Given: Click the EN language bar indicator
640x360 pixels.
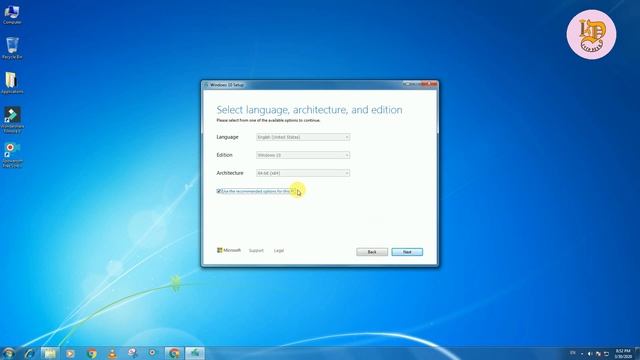Looking at the screenshot, I should [573, 353].
